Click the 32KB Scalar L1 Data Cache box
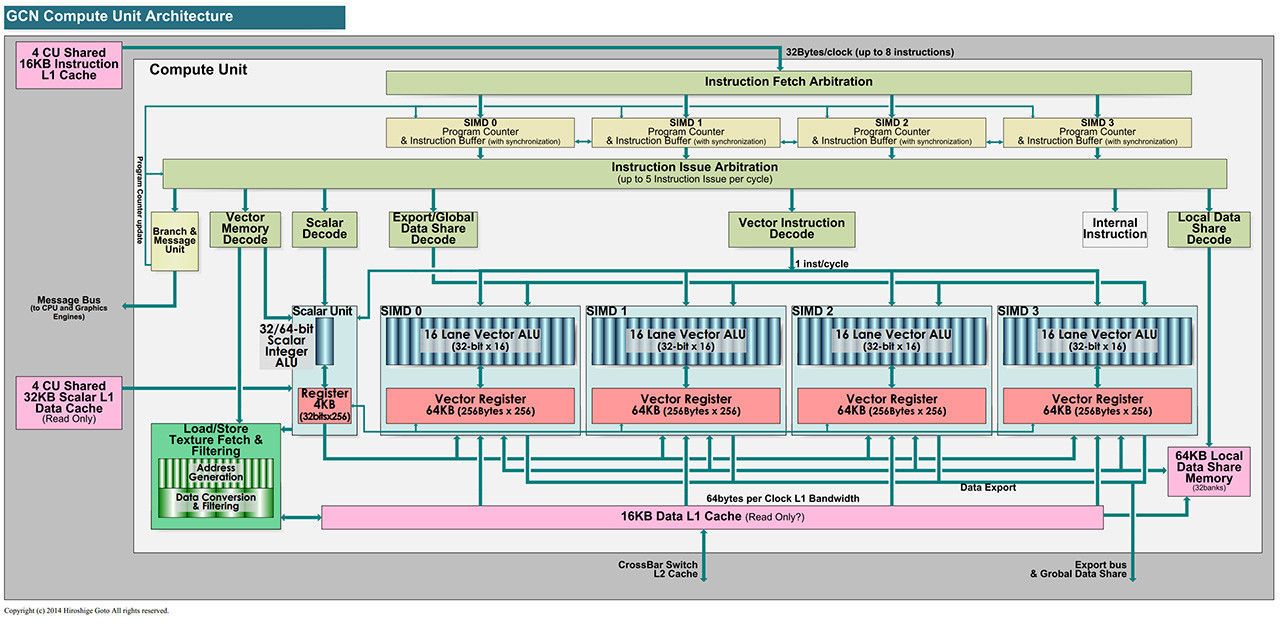 (68, 402)
